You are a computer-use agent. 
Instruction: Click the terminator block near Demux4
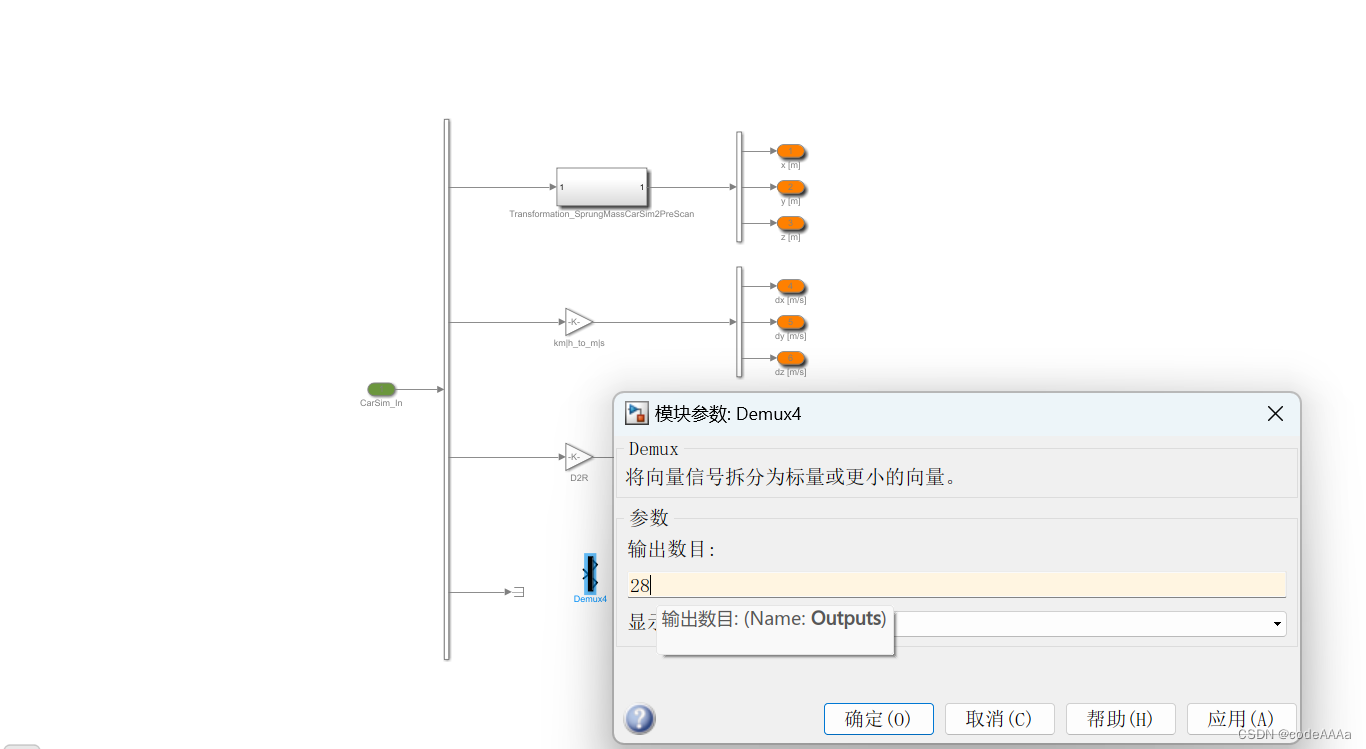click(518, 592)
